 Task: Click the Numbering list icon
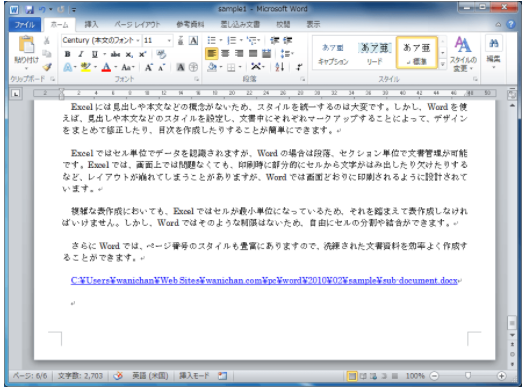click(x=232, y=41)
